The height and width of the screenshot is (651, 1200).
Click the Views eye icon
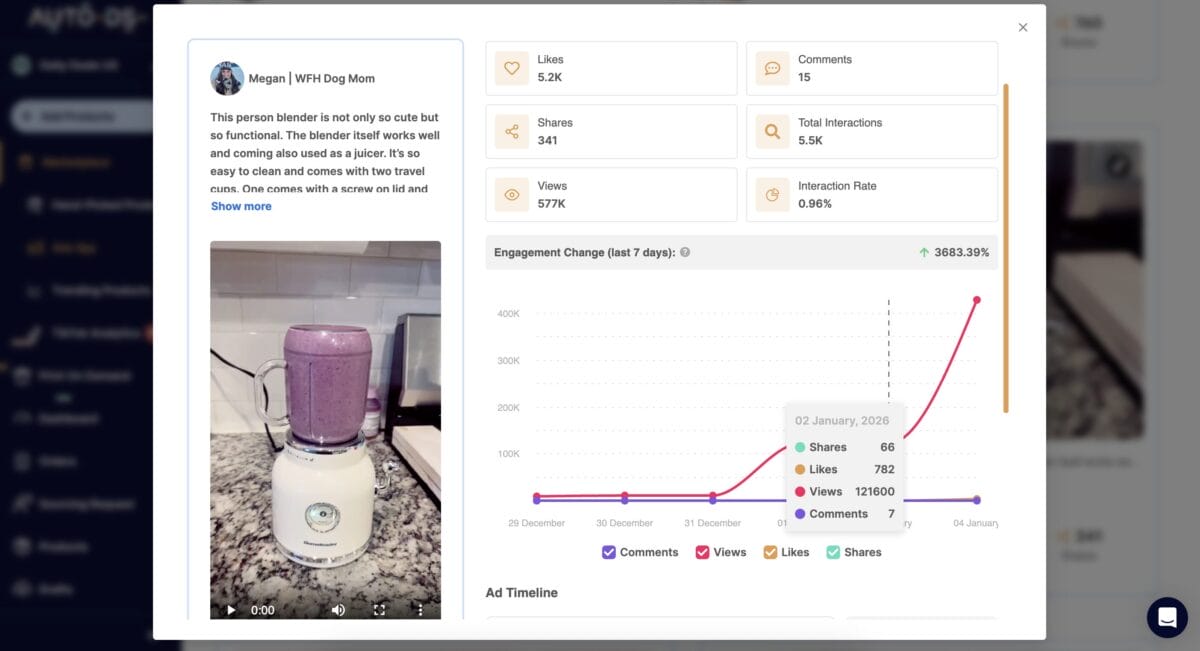click(511, 194)
